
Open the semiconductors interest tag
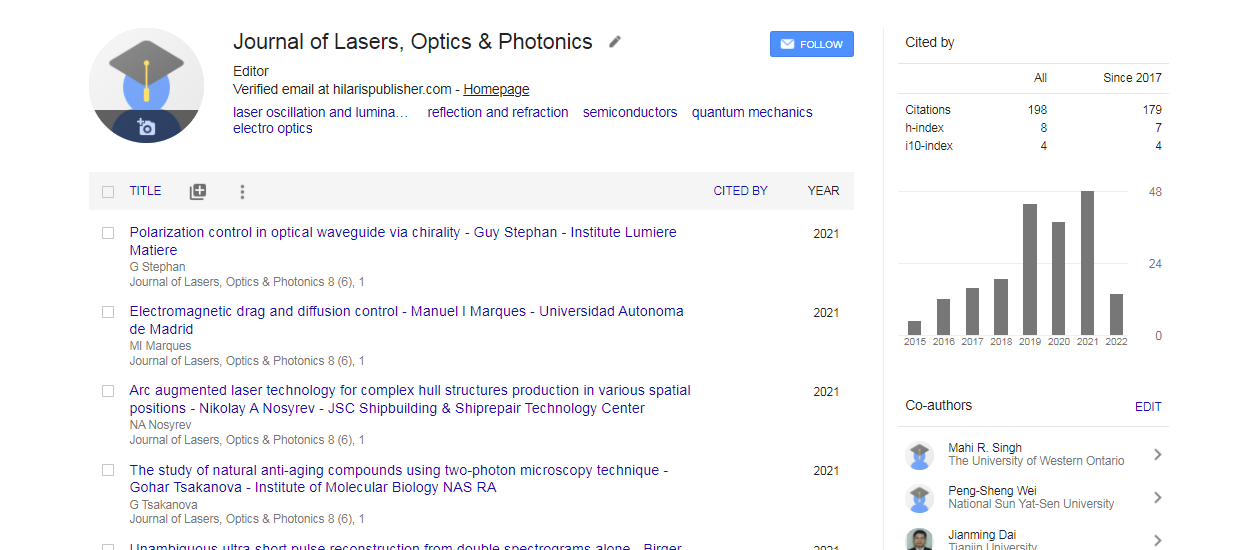coord(630,113)
